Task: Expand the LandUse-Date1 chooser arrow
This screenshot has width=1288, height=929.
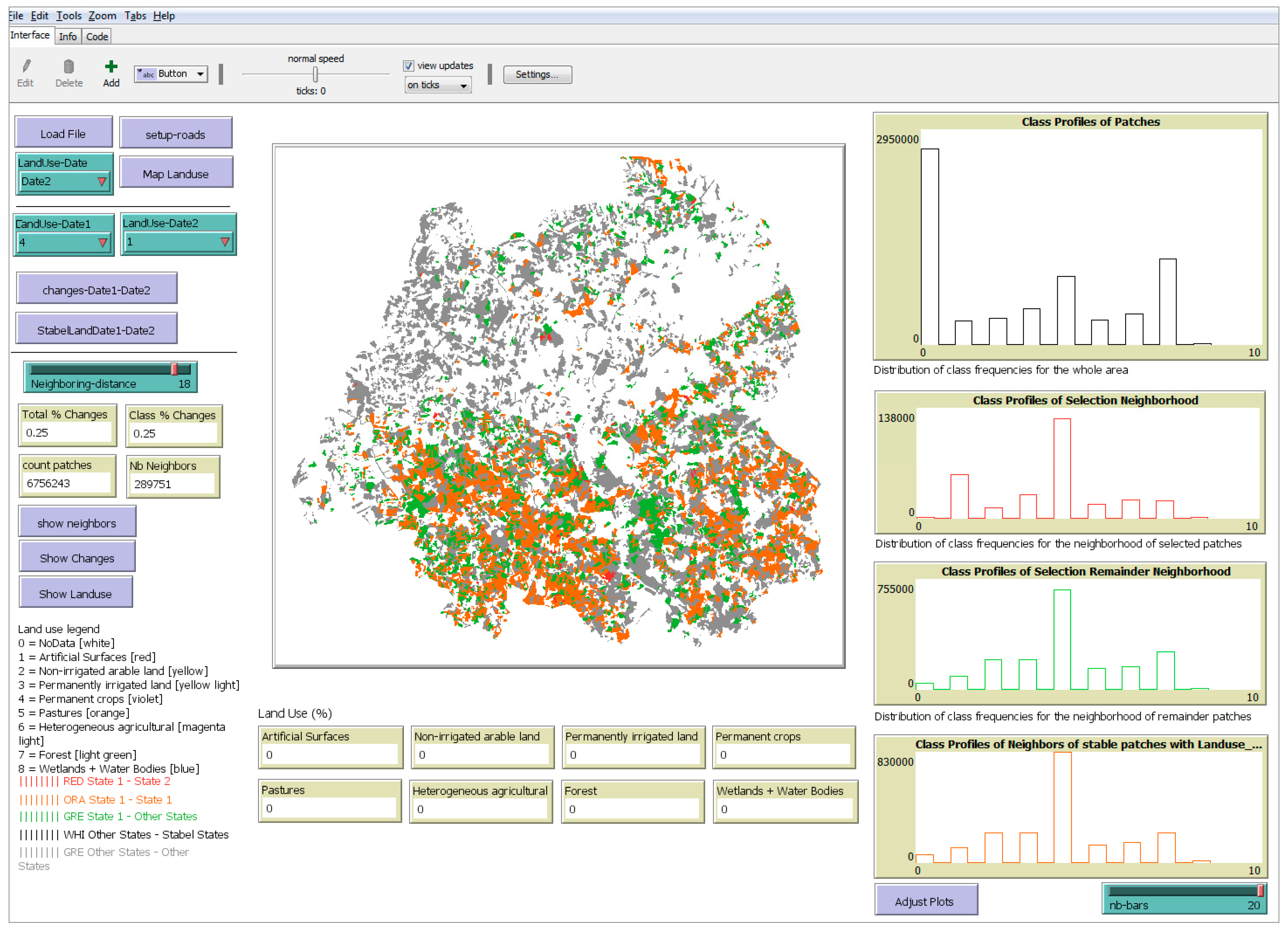Action: tap(103, 243)
